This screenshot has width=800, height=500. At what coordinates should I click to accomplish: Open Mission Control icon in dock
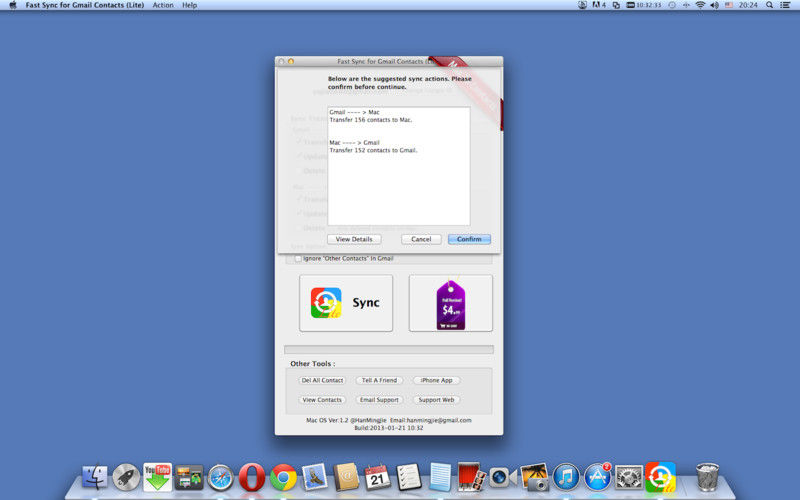click(189, 478)
